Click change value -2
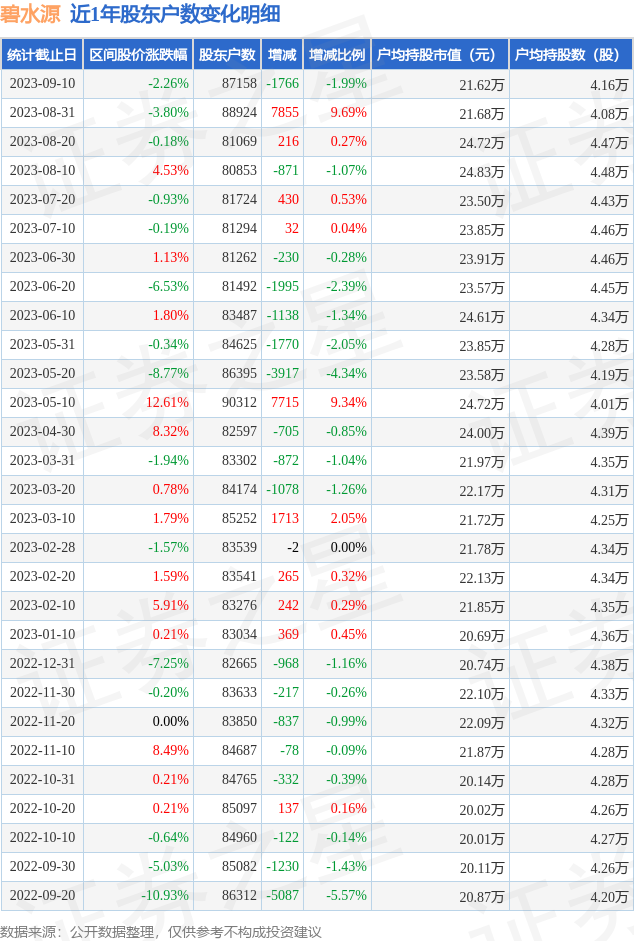The height and width of the screenshot is (941, 634). coord(293,547)
